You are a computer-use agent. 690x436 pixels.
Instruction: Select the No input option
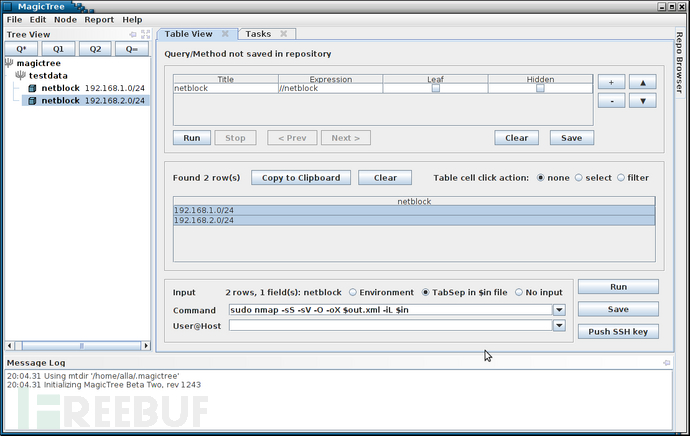[519, 292]
